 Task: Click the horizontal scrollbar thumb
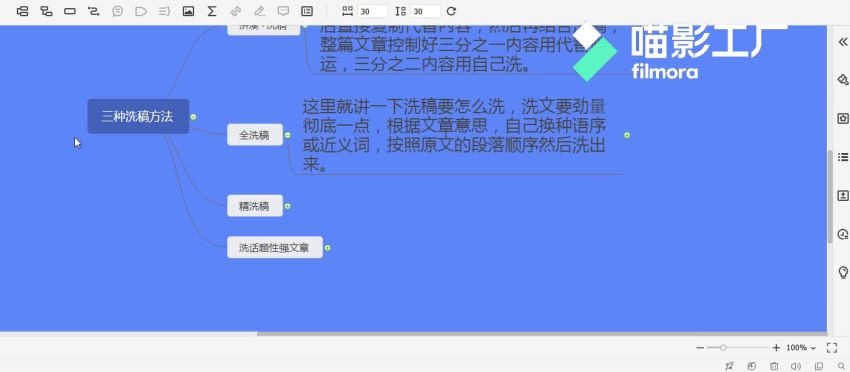click(x=542, y=333)
